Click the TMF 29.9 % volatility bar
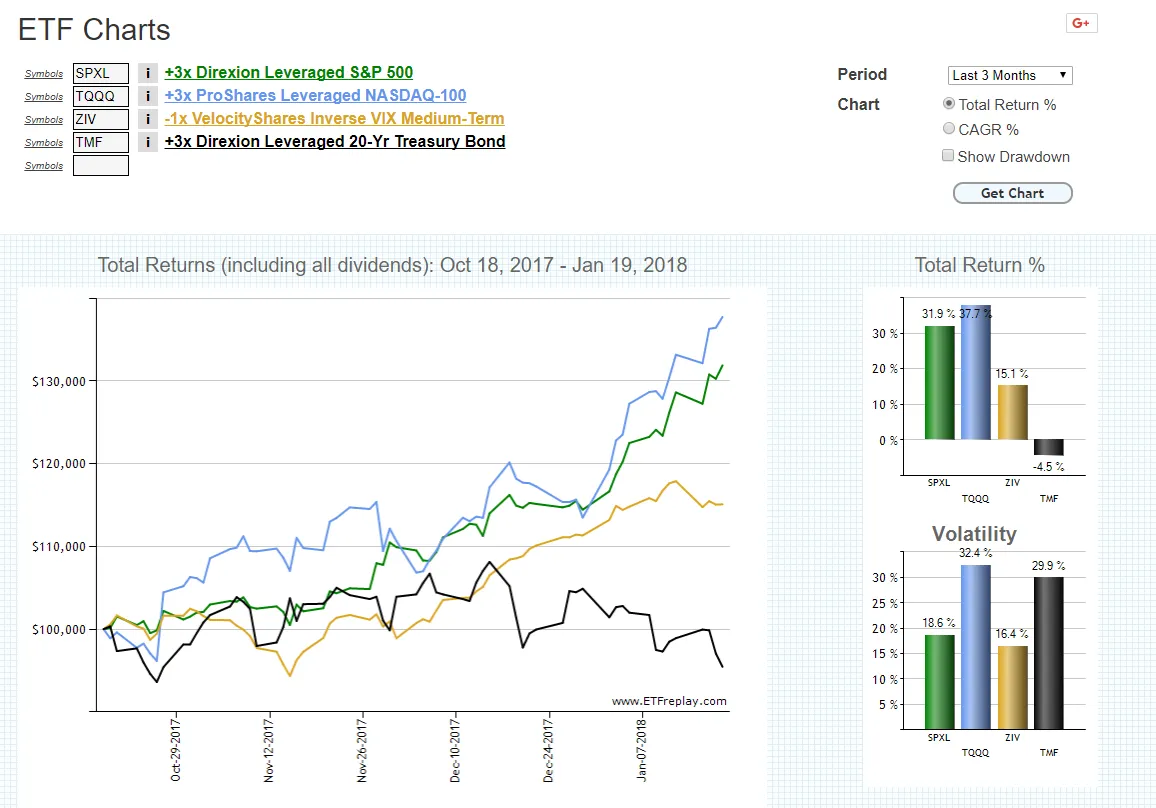 point(1048,653)
